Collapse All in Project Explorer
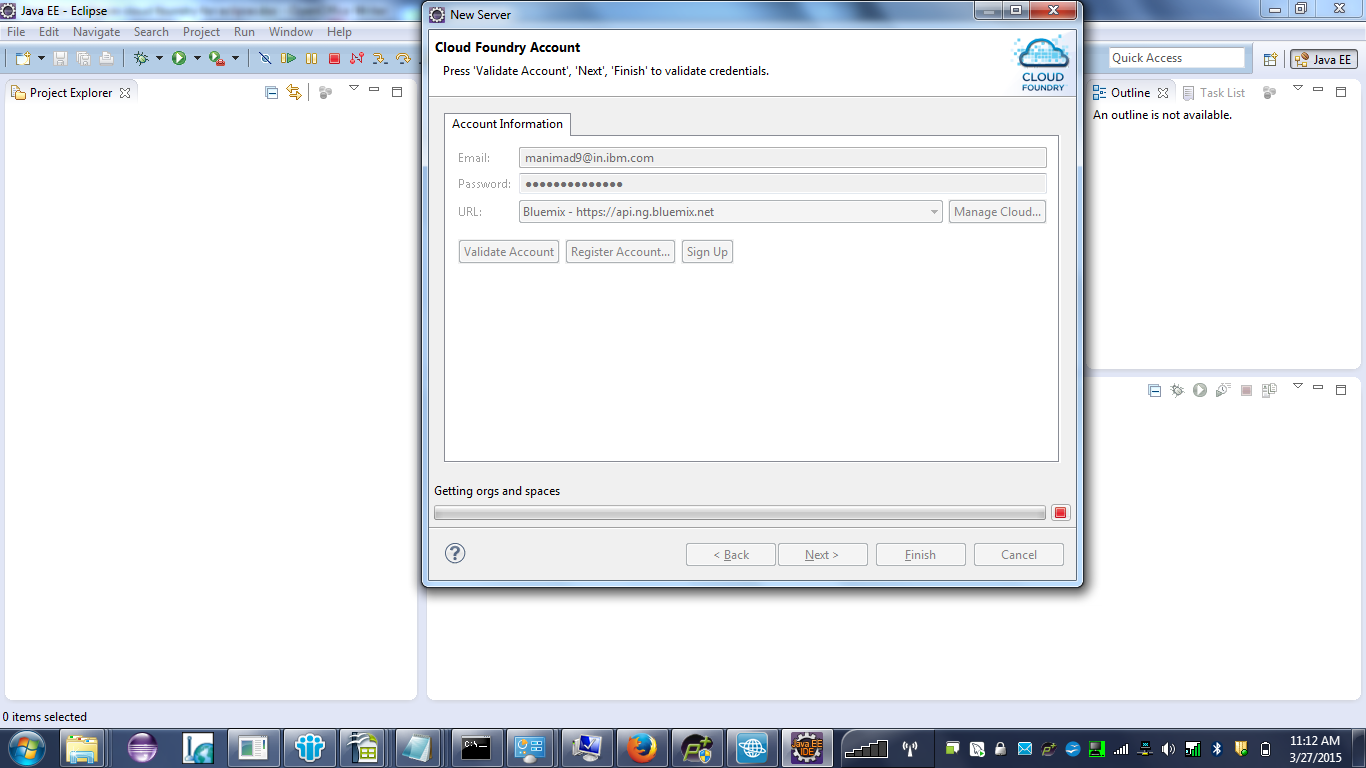This screenshot has height=768, width=1366. (x=272, y=92)
